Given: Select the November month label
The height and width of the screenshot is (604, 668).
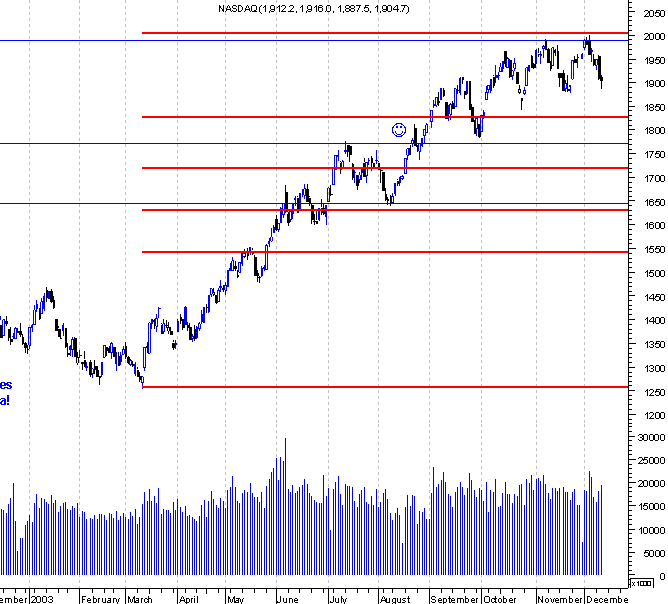Looking at the screenshot, I should pos(559,599).
